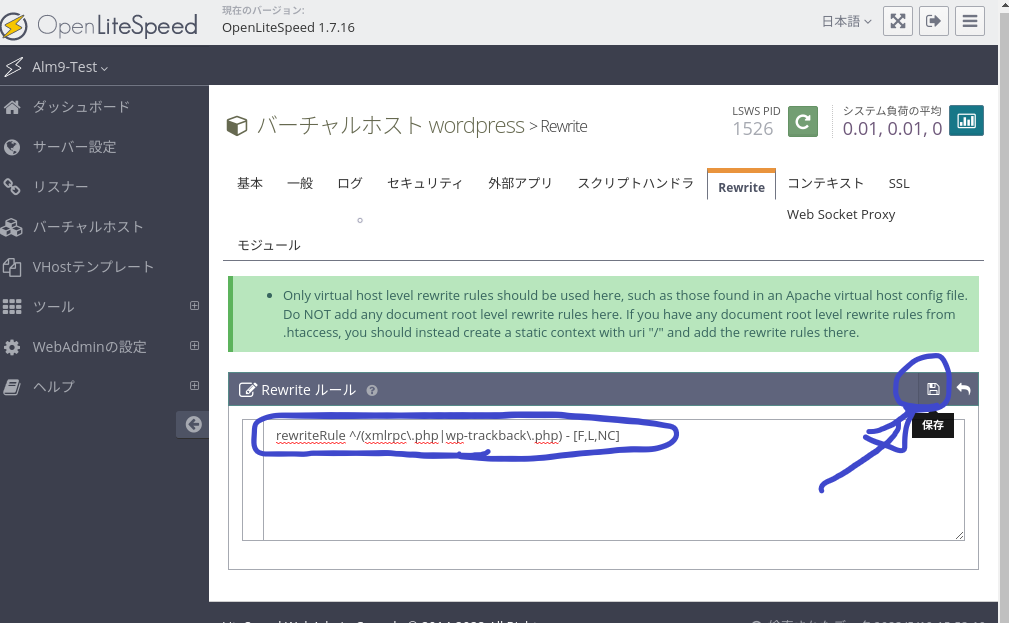Switch to the 一般 tab

(x=300, y=183)
